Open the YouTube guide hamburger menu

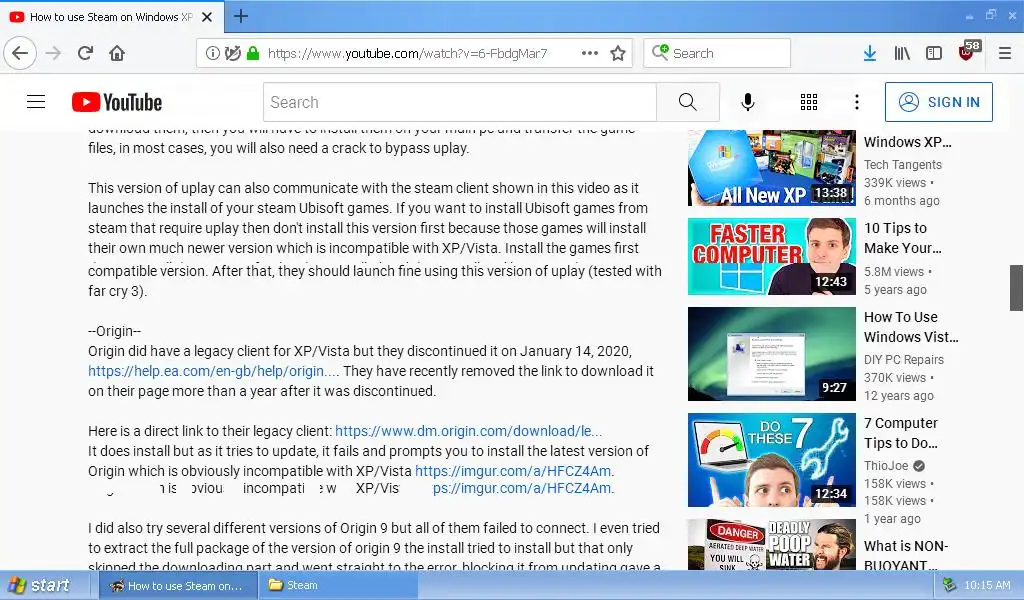tap(36, 102)
